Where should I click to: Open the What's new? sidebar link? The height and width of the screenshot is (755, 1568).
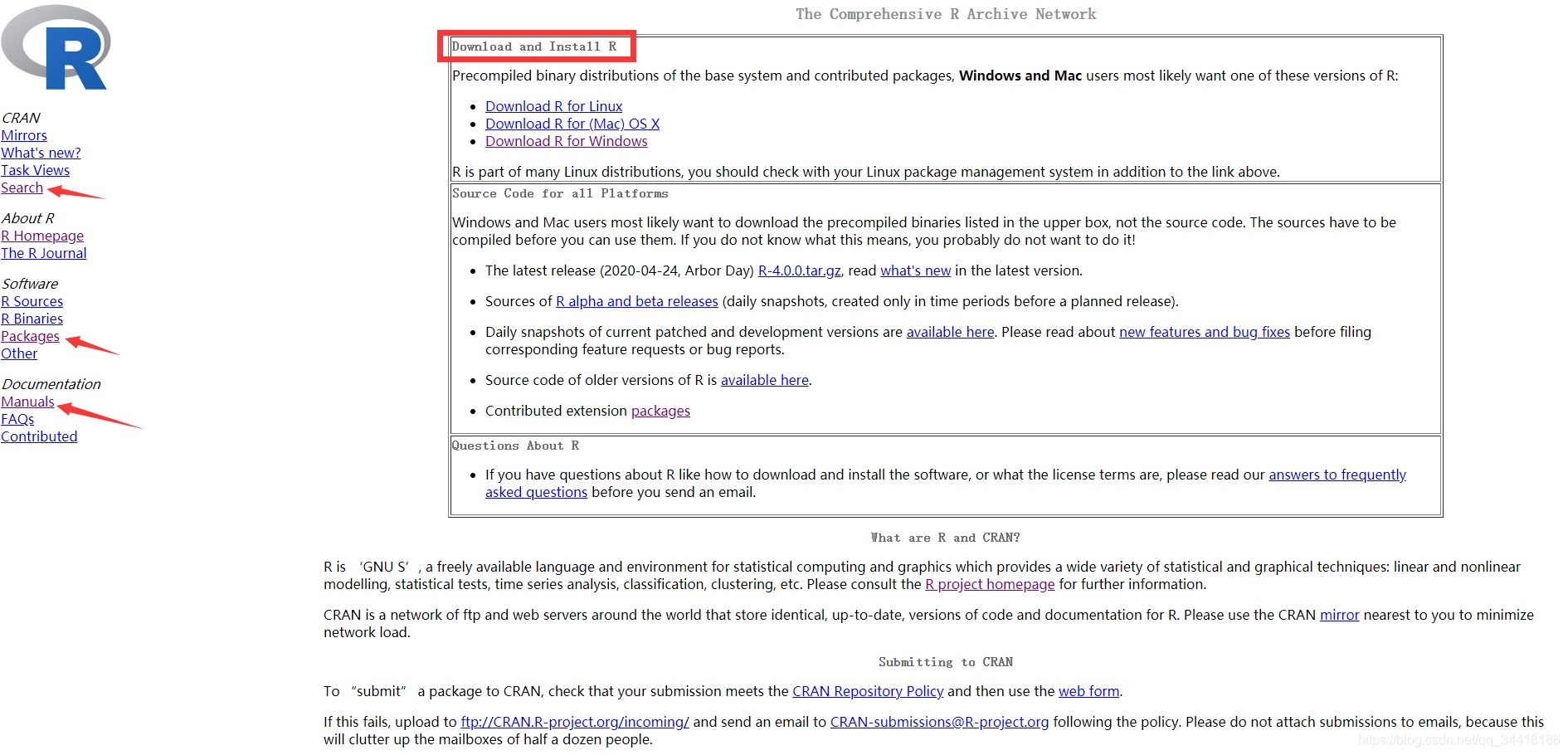coord(41,153)
